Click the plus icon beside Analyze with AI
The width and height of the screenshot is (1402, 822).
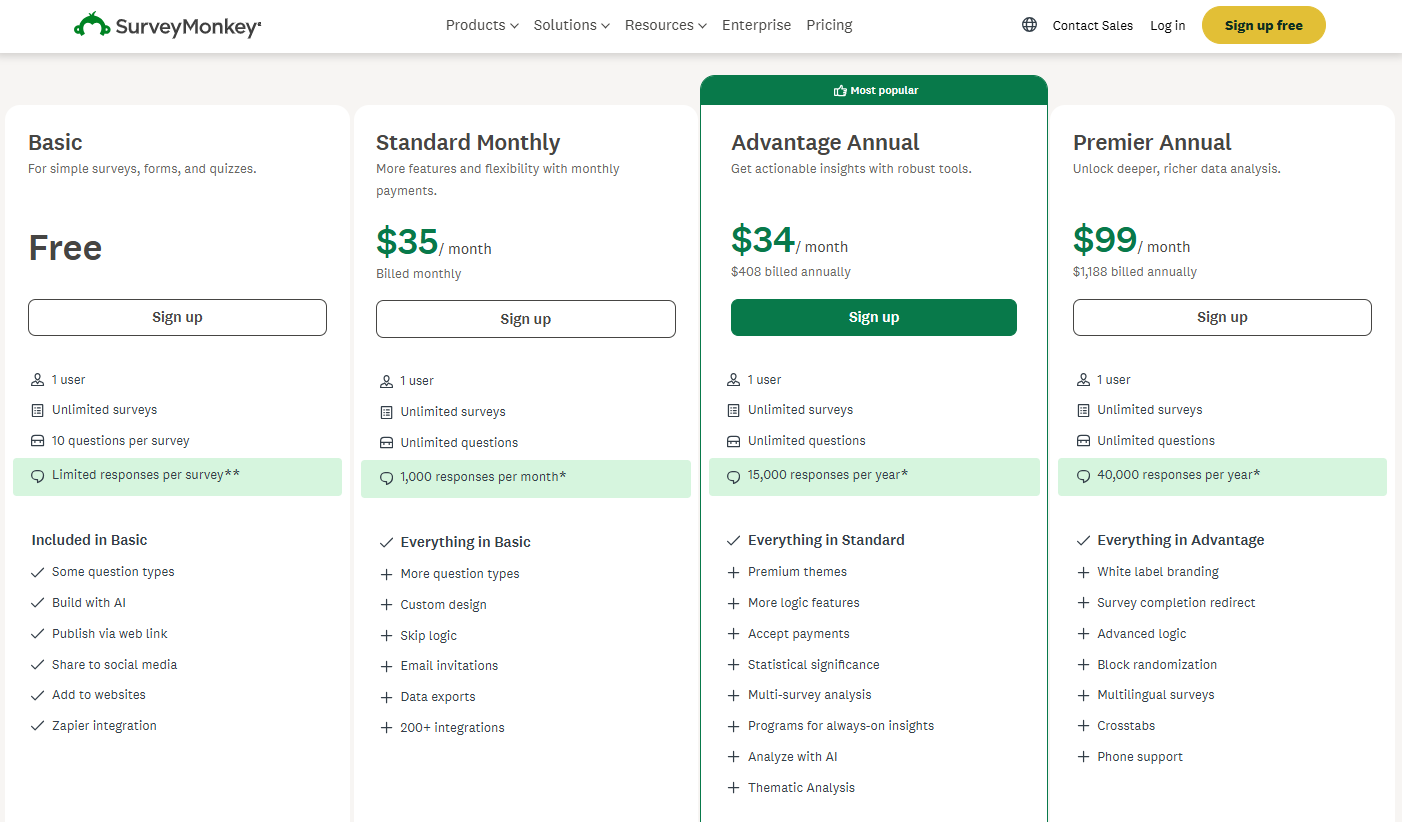point(733,757)
